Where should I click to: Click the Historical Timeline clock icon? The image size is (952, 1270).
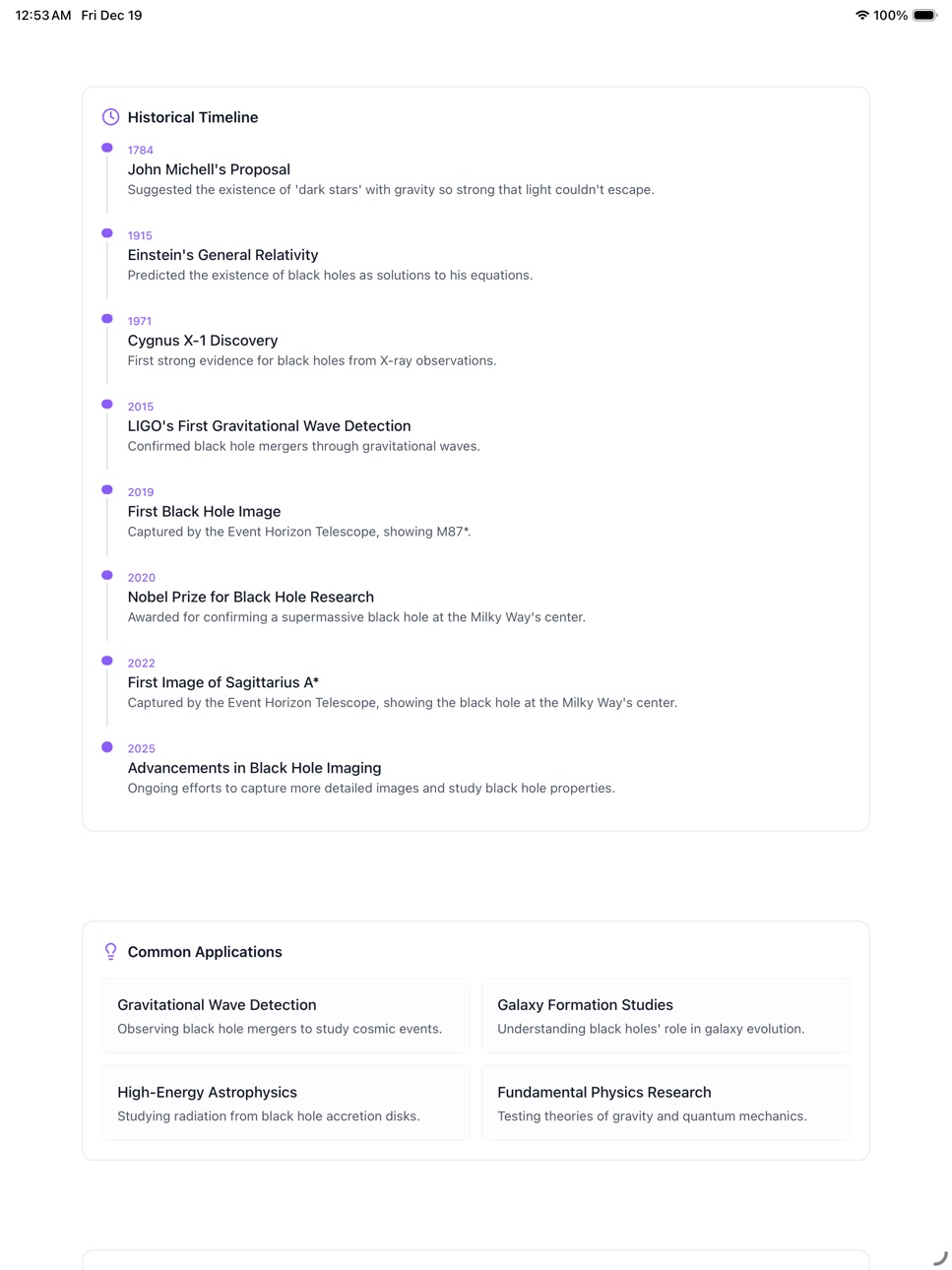pos(111,117)
